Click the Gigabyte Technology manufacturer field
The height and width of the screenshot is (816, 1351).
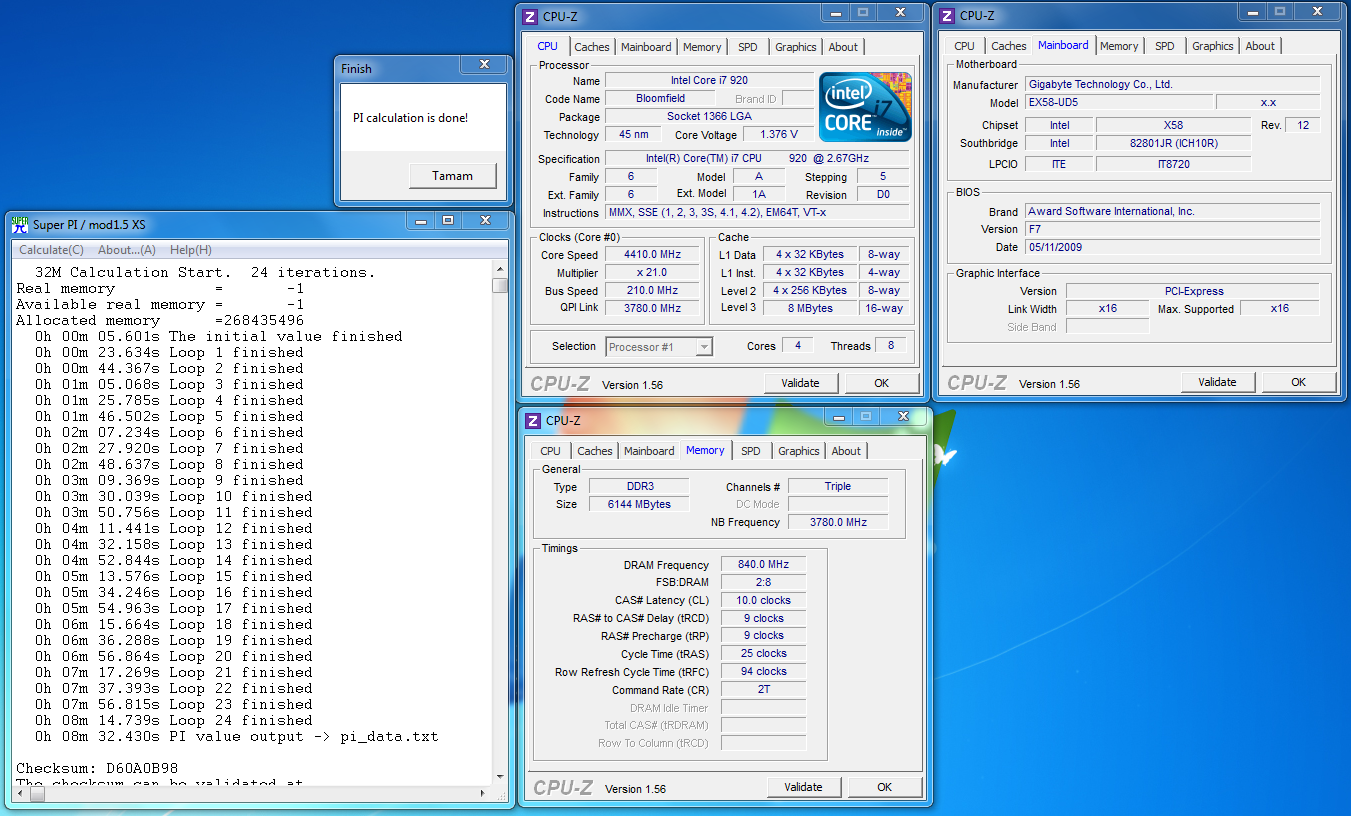pyautogui.click(x=1172, y=85)
